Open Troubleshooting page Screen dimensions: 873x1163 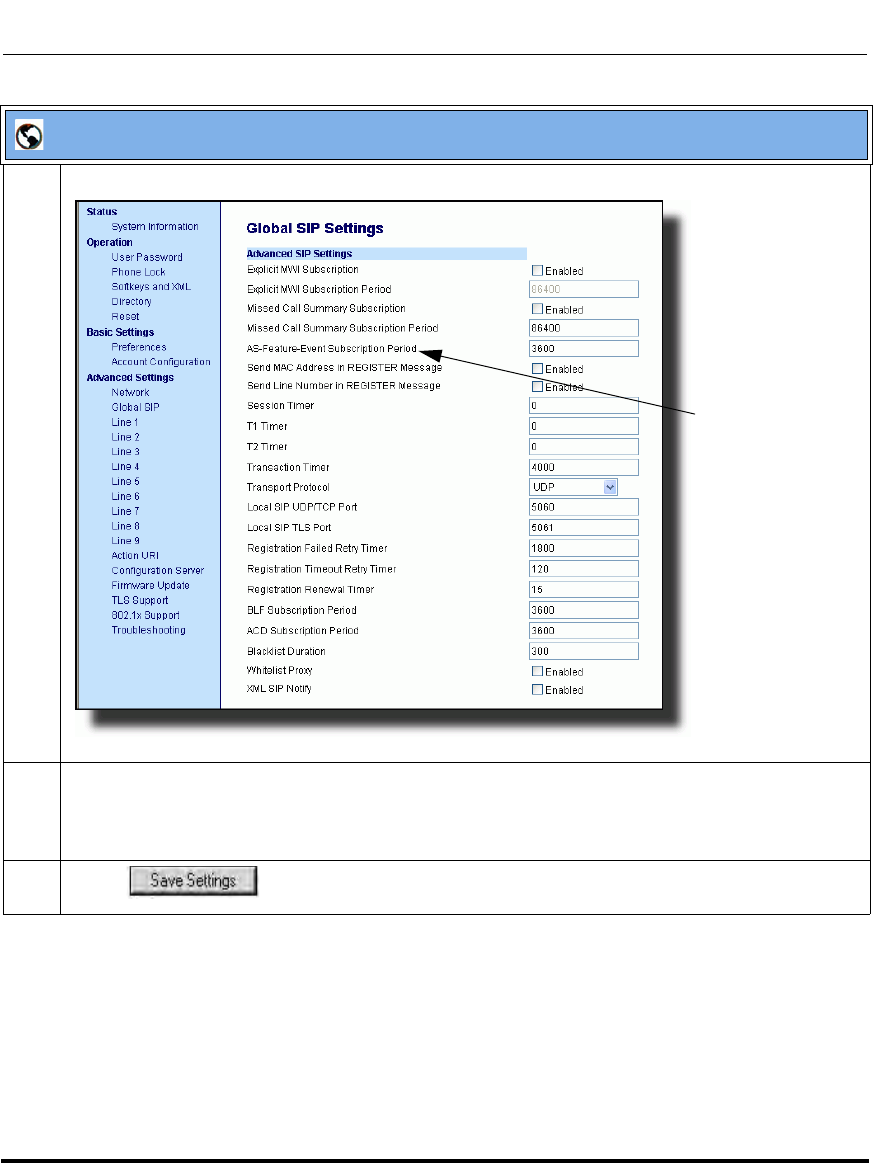coord(148,630)
